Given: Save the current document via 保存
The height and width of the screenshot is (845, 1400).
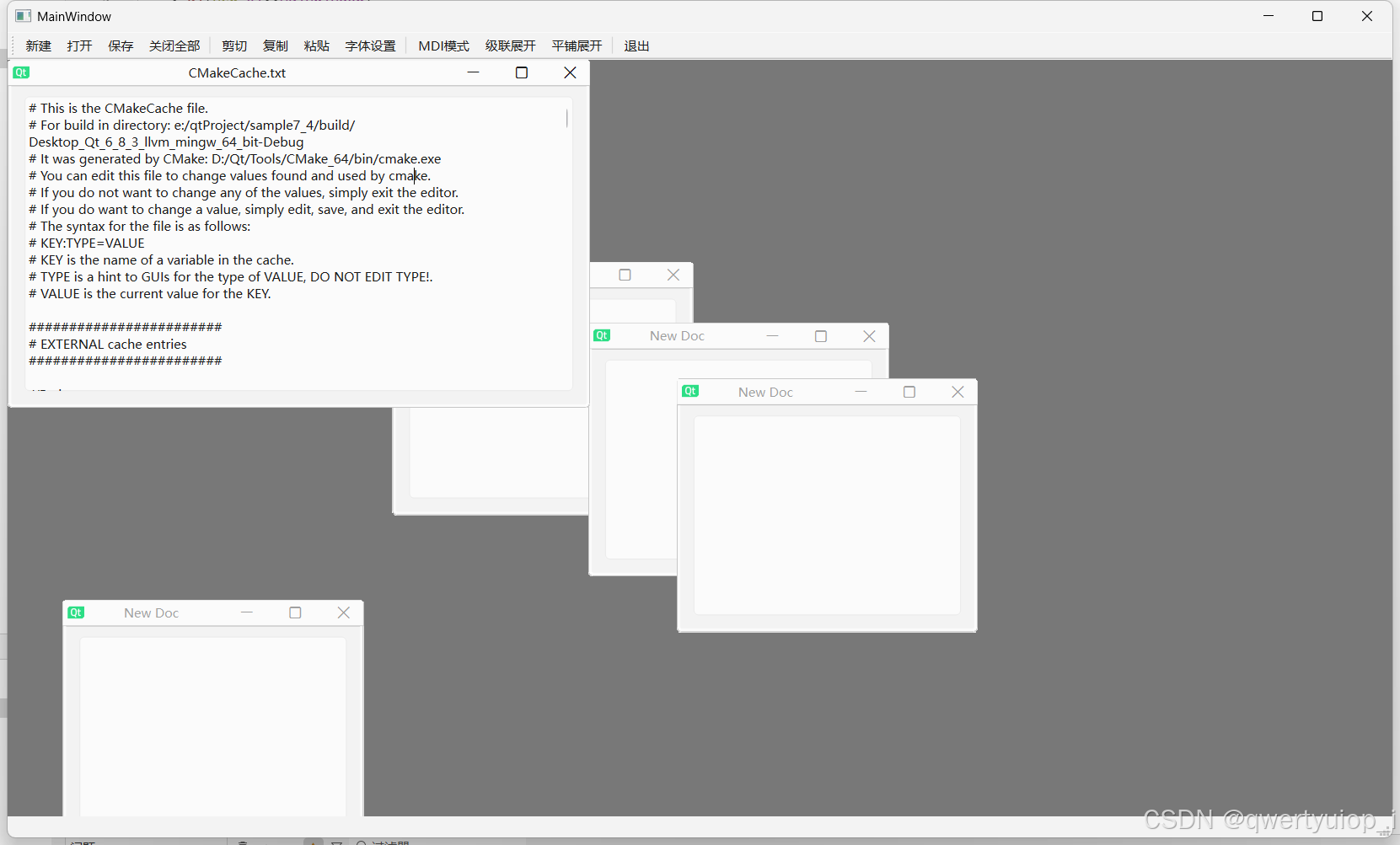Looking at the screenshot, I should pyautogui.click(x=121, y=46).
